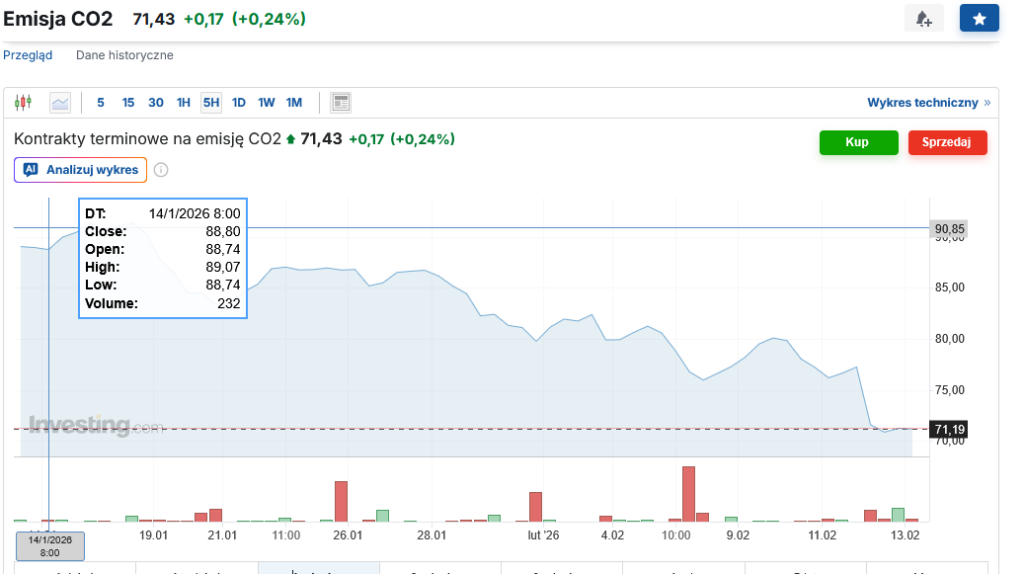Choose the 1W timeframe
This screenshot has height=574, width=1024.
point(266,102)
